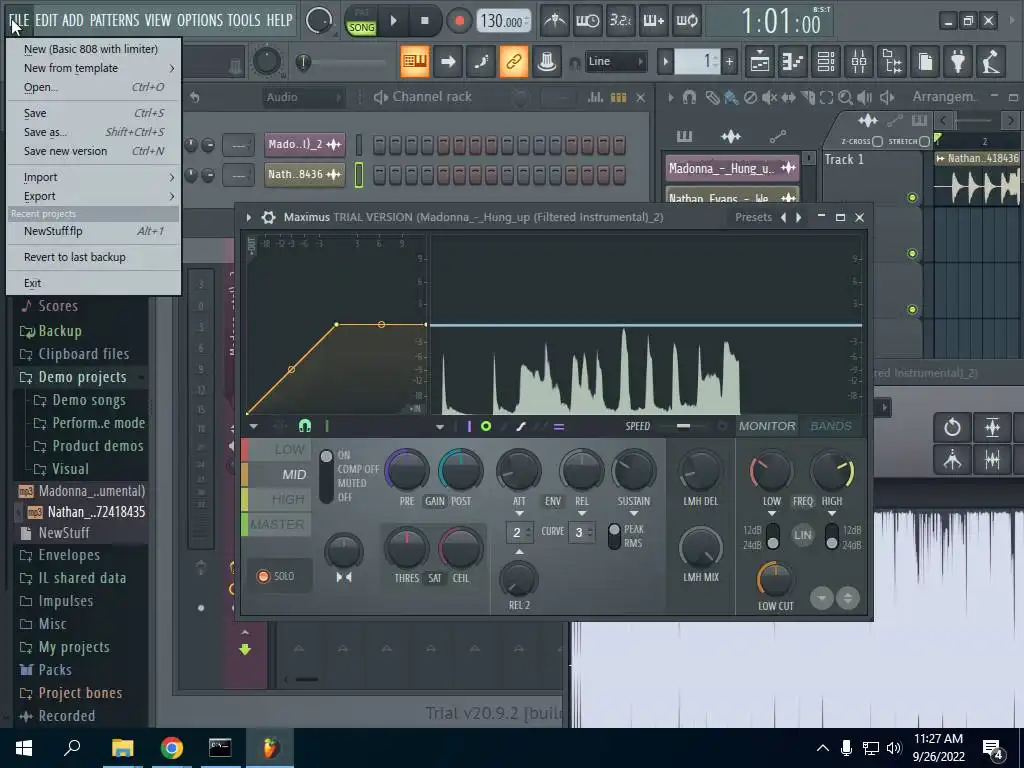The width and height of the screenshot is (1024, 768).
Task: Open the Demo songs folder
Action: (88, 400)
